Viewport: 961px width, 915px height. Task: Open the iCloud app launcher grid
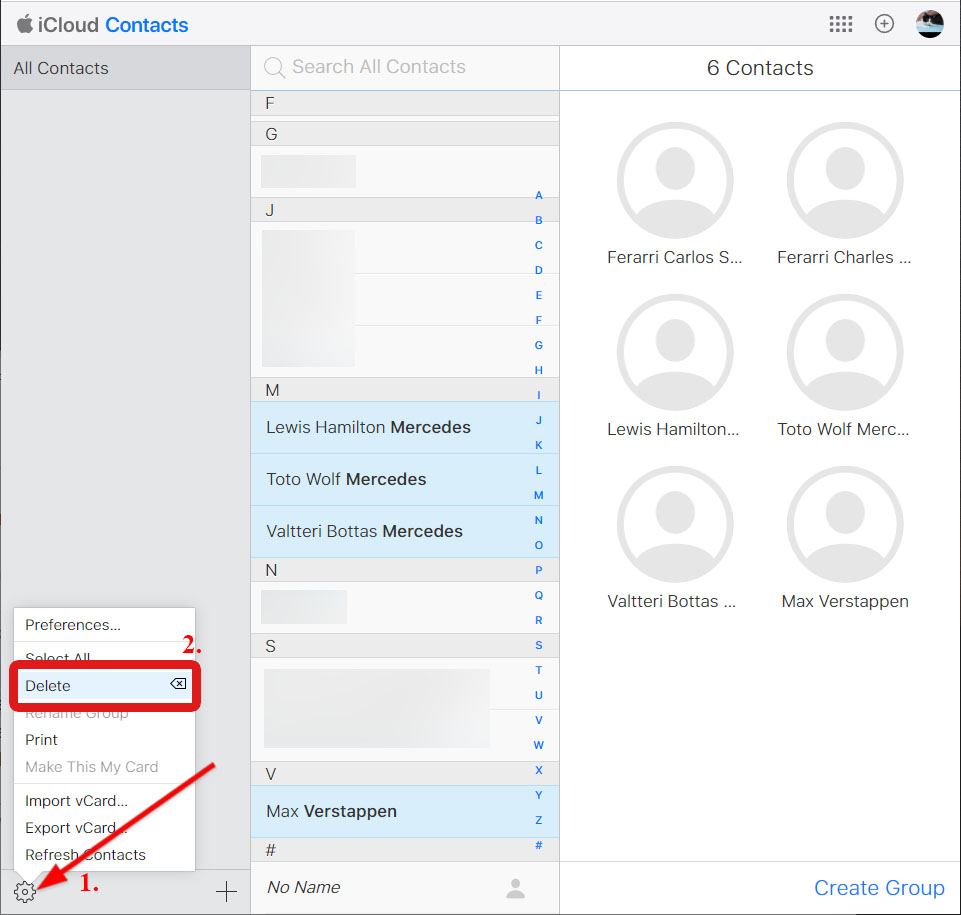[840, 24]
